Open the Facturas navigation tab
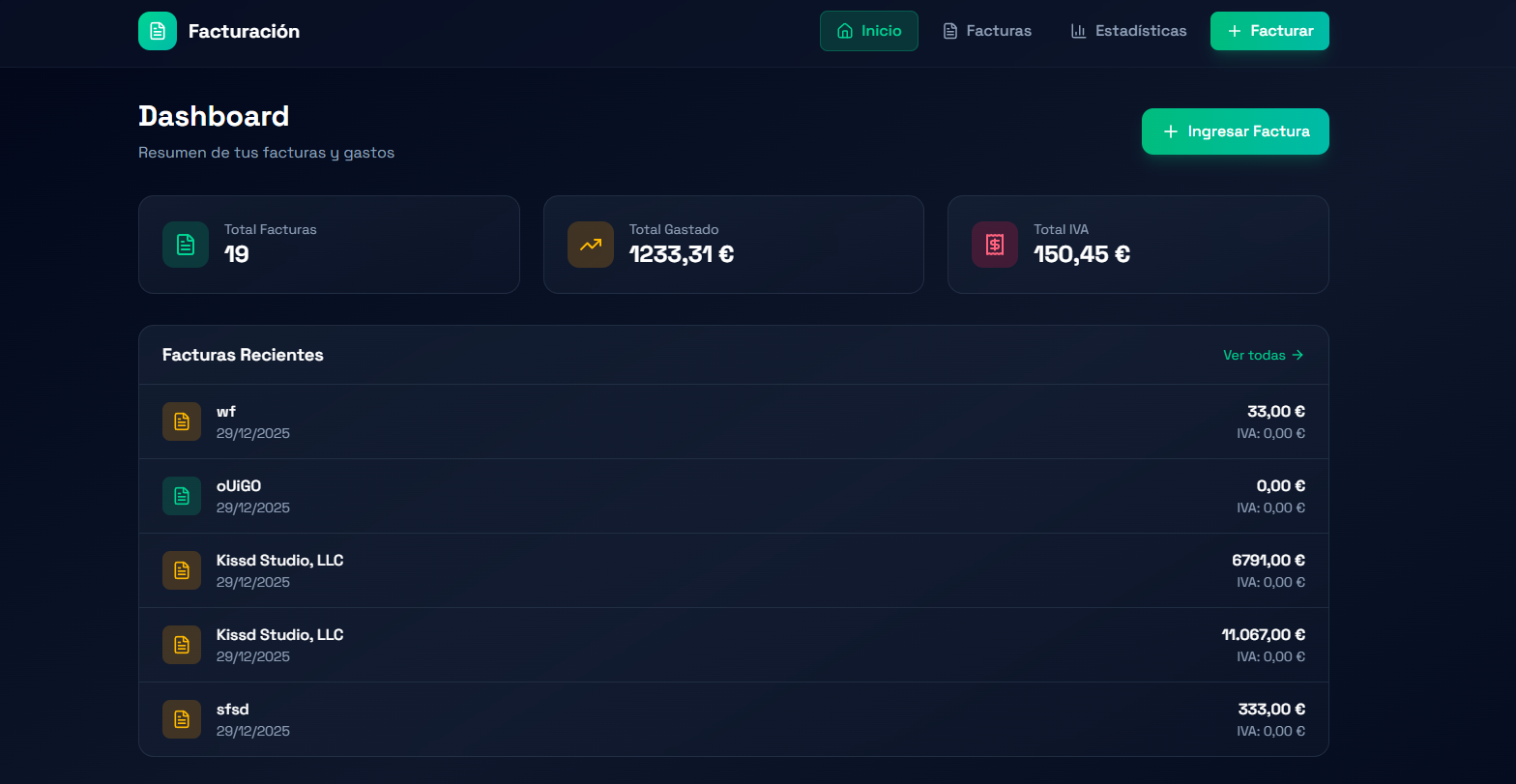The height and width of the screenshot is (784, 1516). 987,31
